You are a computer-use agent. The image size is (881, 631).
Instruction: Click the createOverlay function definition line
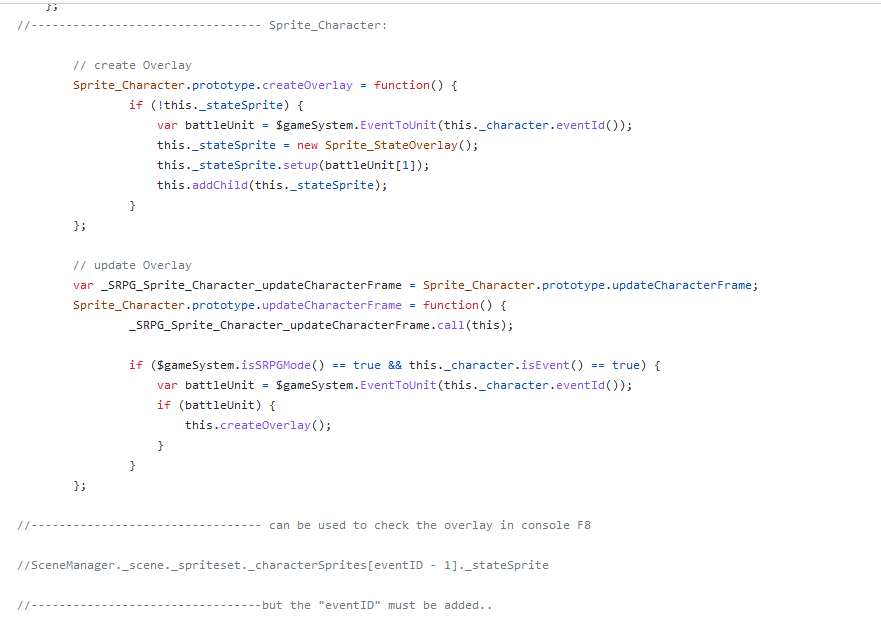coord(265,85)
